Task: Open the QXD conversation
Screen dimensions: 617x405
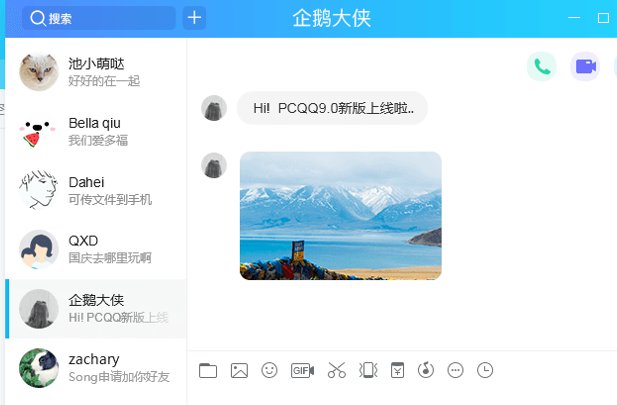Action: tap(96, 250)
